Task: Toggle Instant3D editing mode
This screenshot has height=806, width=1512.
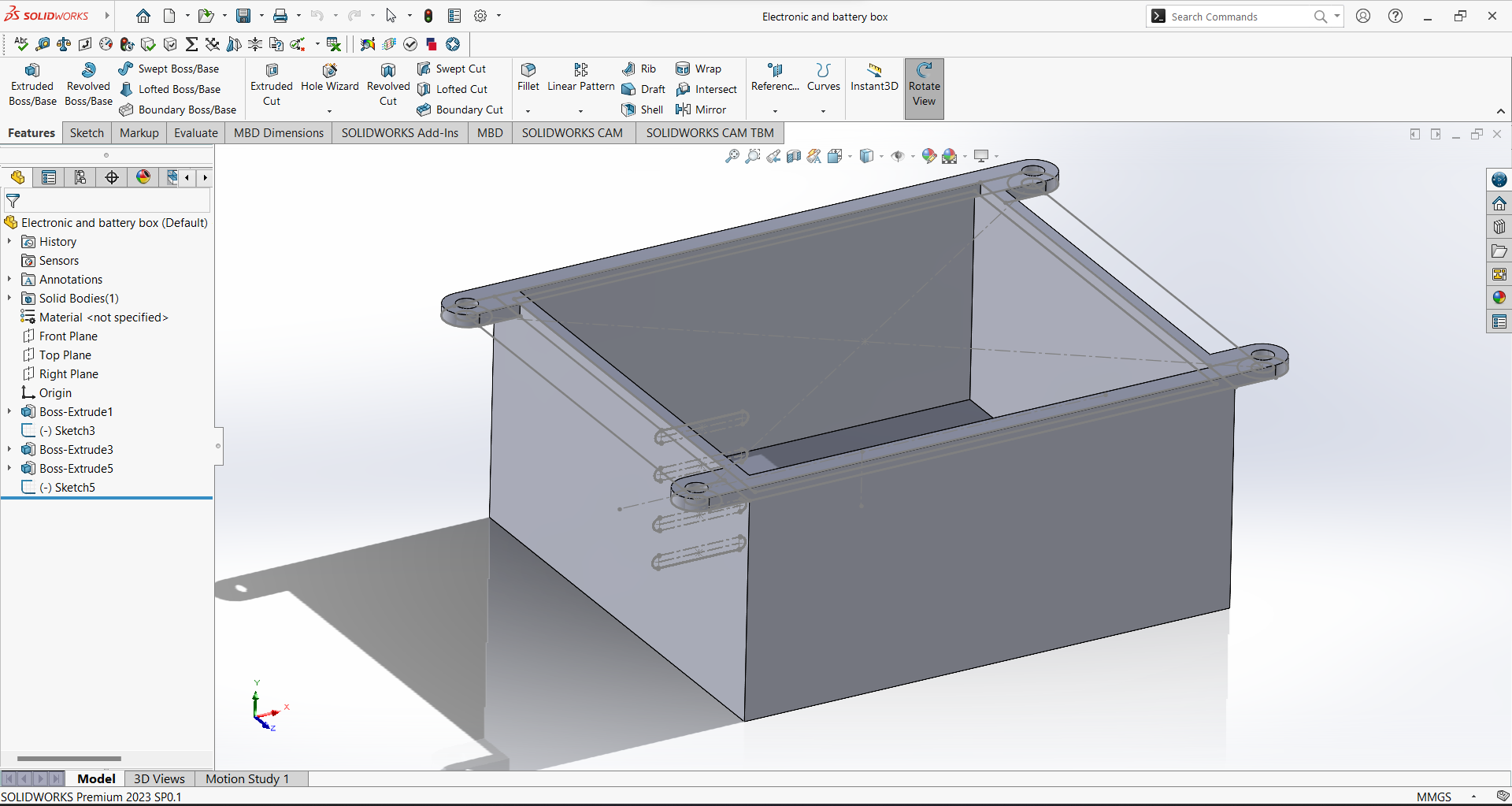Action: [x=874, y=78]
